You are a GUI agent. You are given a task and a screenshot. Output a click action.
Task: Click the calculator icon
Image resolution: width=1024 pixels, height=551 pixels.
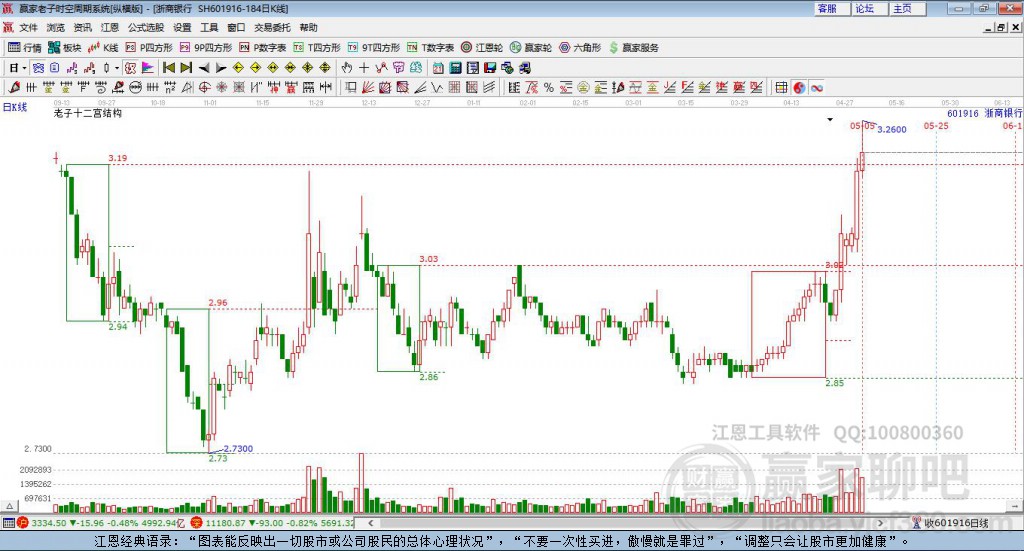(455, 68)
